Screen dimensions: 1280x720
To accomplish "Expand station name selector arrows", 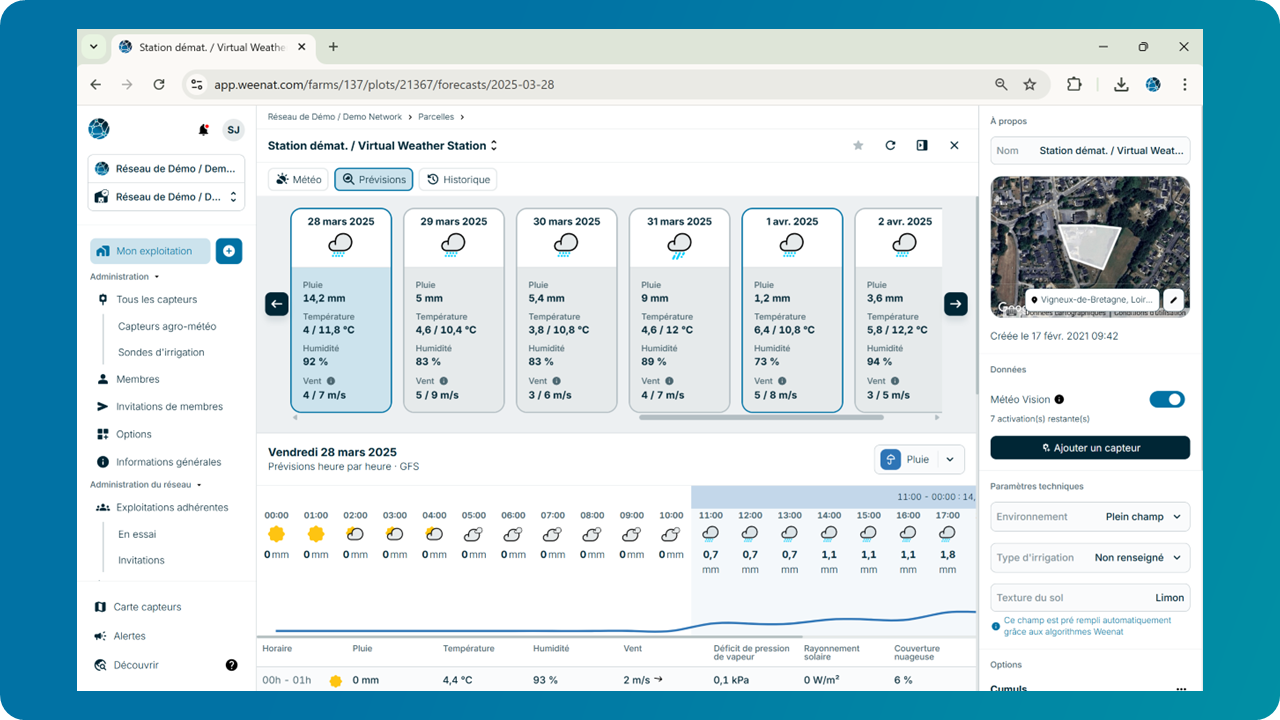I will click(494, 146).
